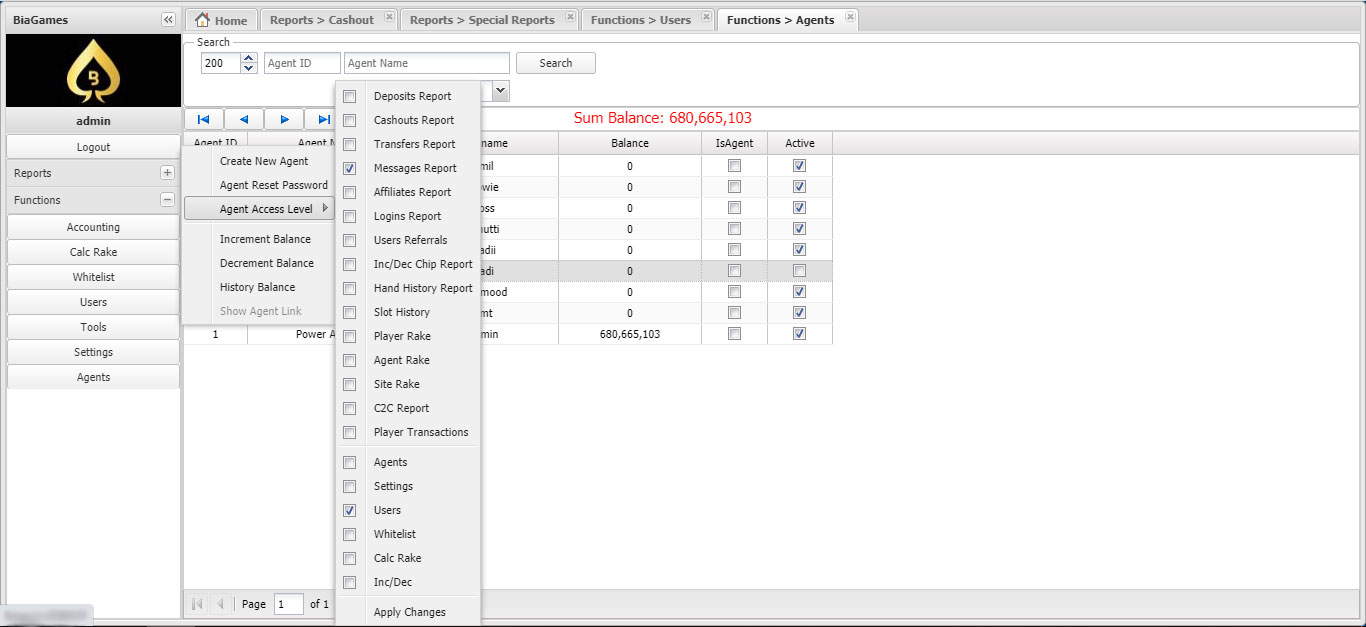1366x627 pixels.
Task: Close the Reports > Special Reports tab
Action: click(x=570, y=18)
